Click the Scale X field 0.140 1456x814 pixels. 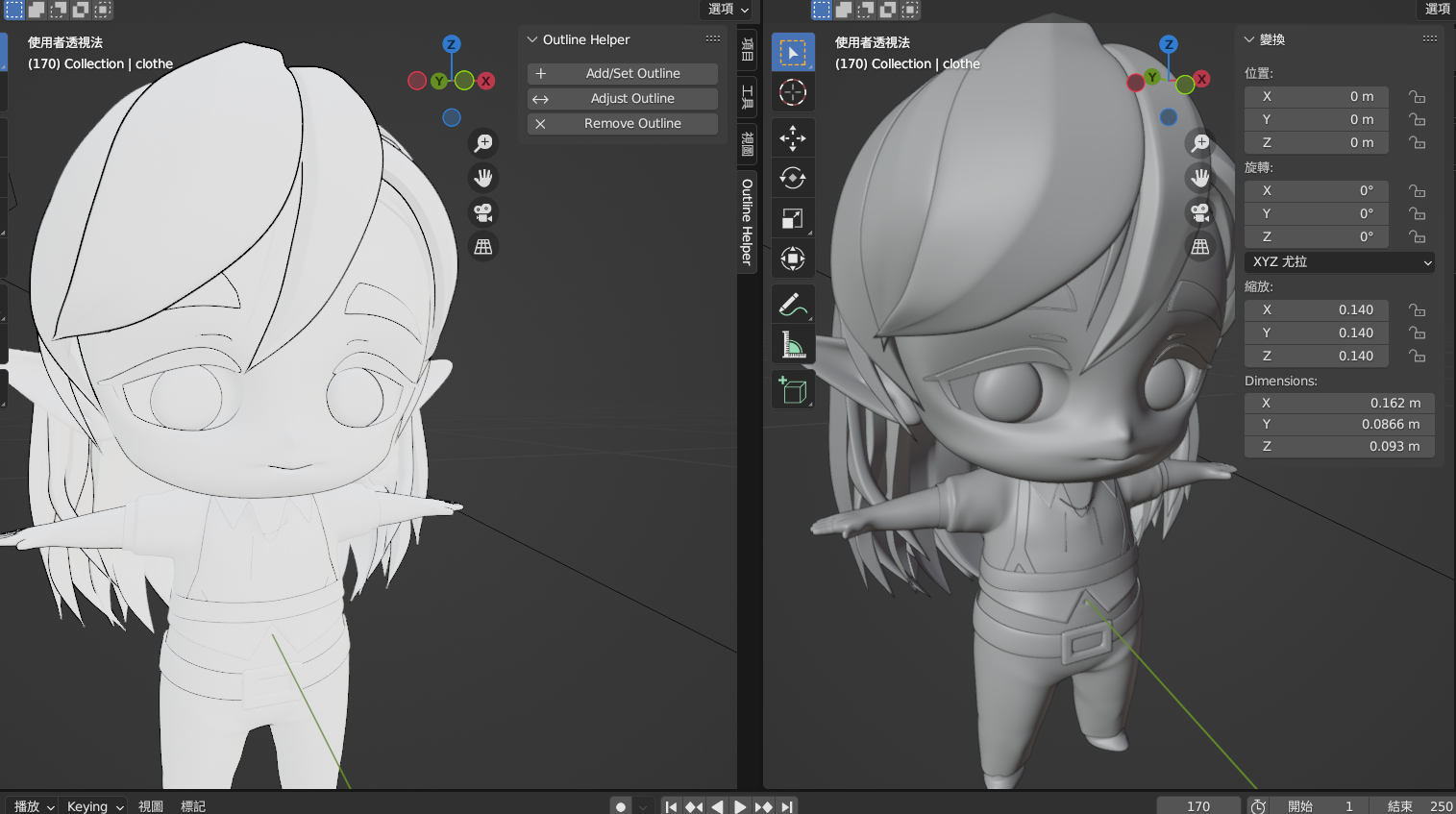tap(1317, 309)
